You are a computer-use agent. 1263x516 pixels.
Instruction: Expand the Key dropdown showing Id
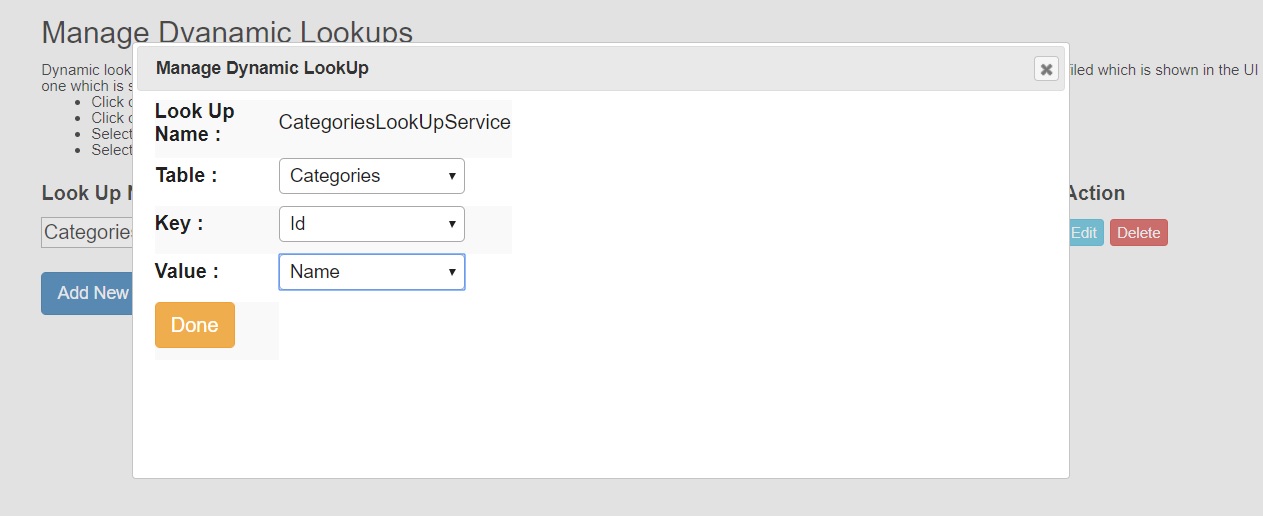(x=371, y=224)
